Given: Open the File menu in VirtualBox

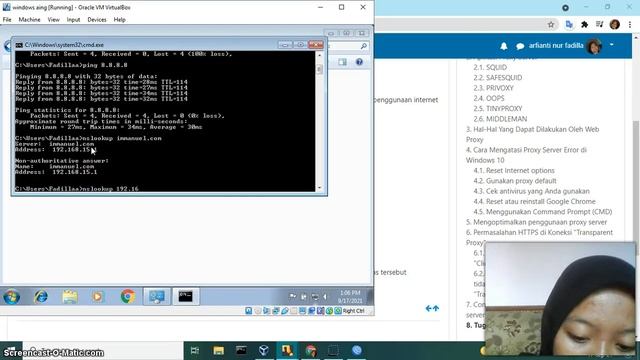Looking at the screenshot, I should 7,20.
